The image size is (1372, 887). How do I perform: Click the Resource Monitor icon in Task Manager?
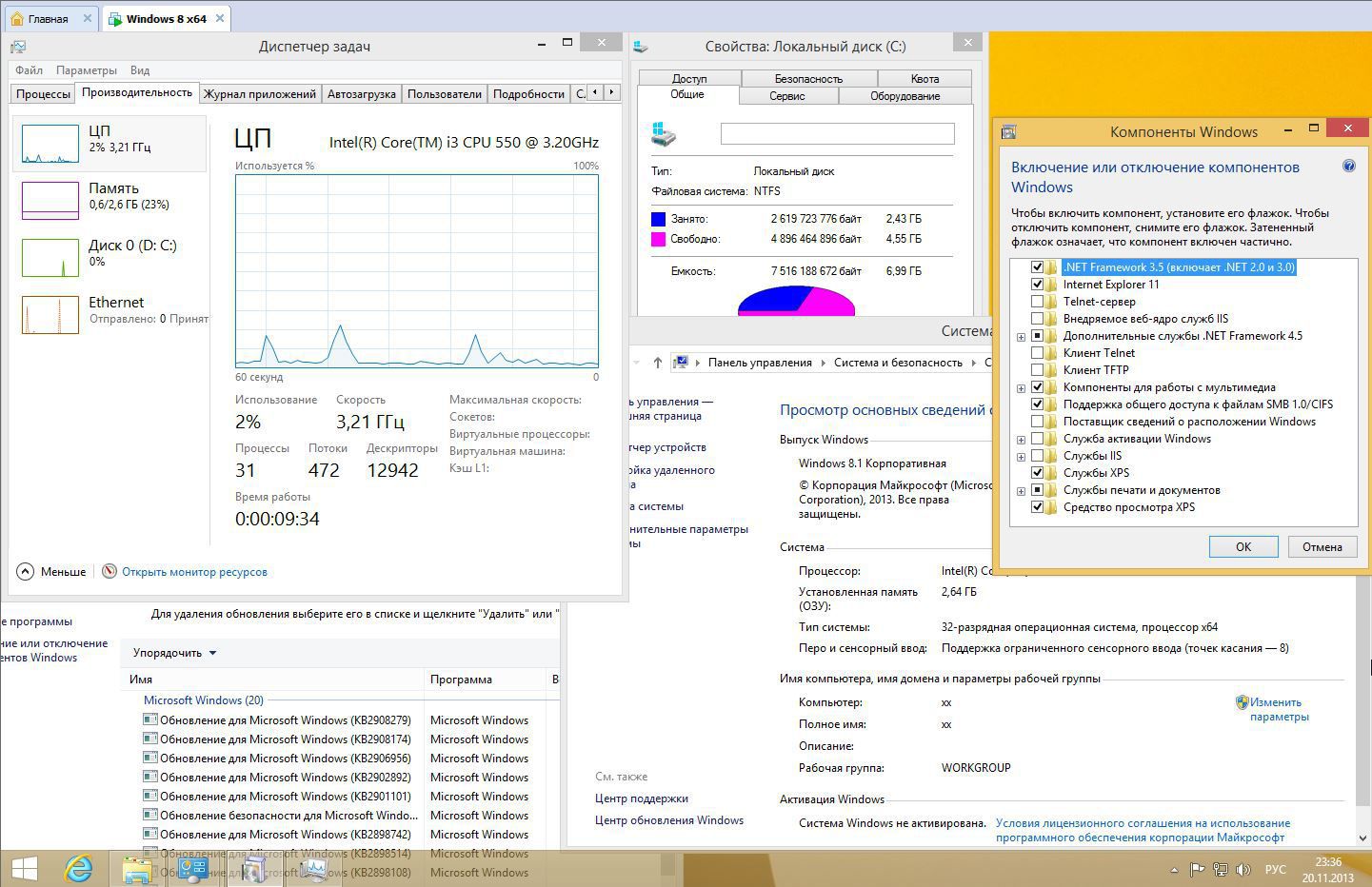tap(109, 571)
